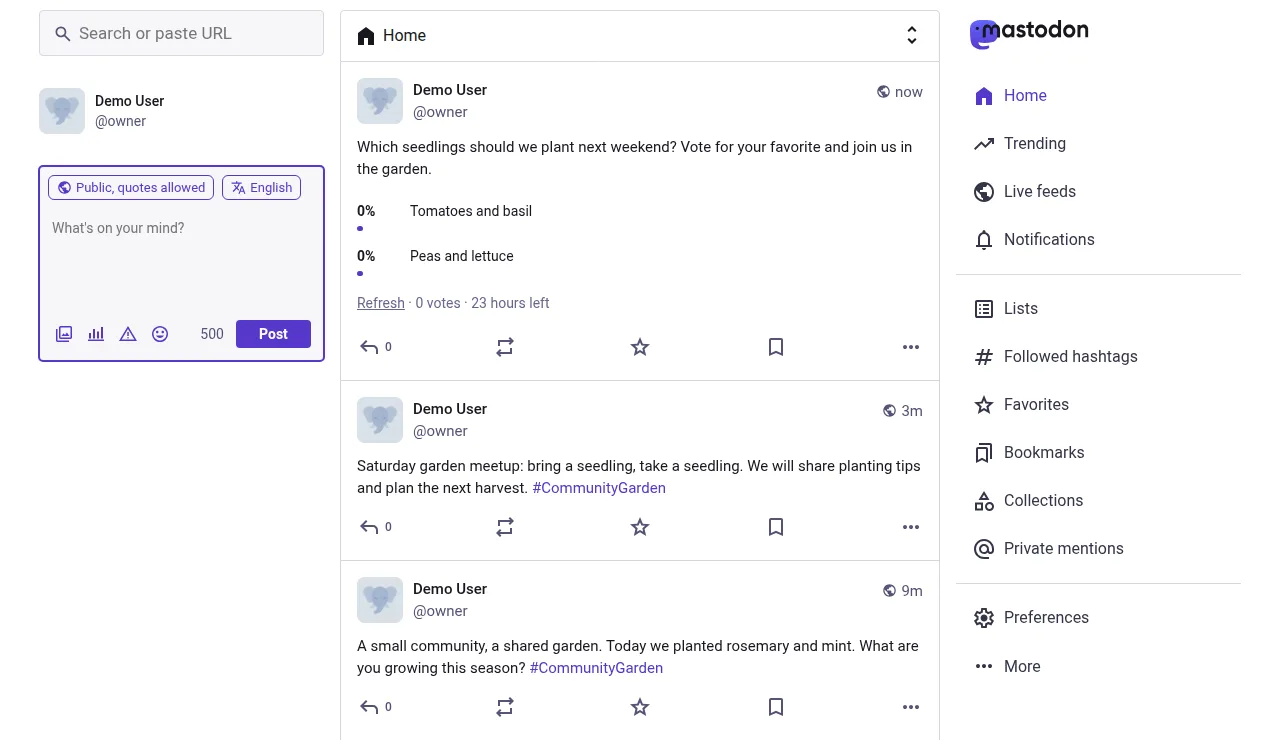The width and height of the screenshot is (1280, 740).
Task: Add content warning with the triangle icon
Action: pyautogui.click(x=128, y=334)
